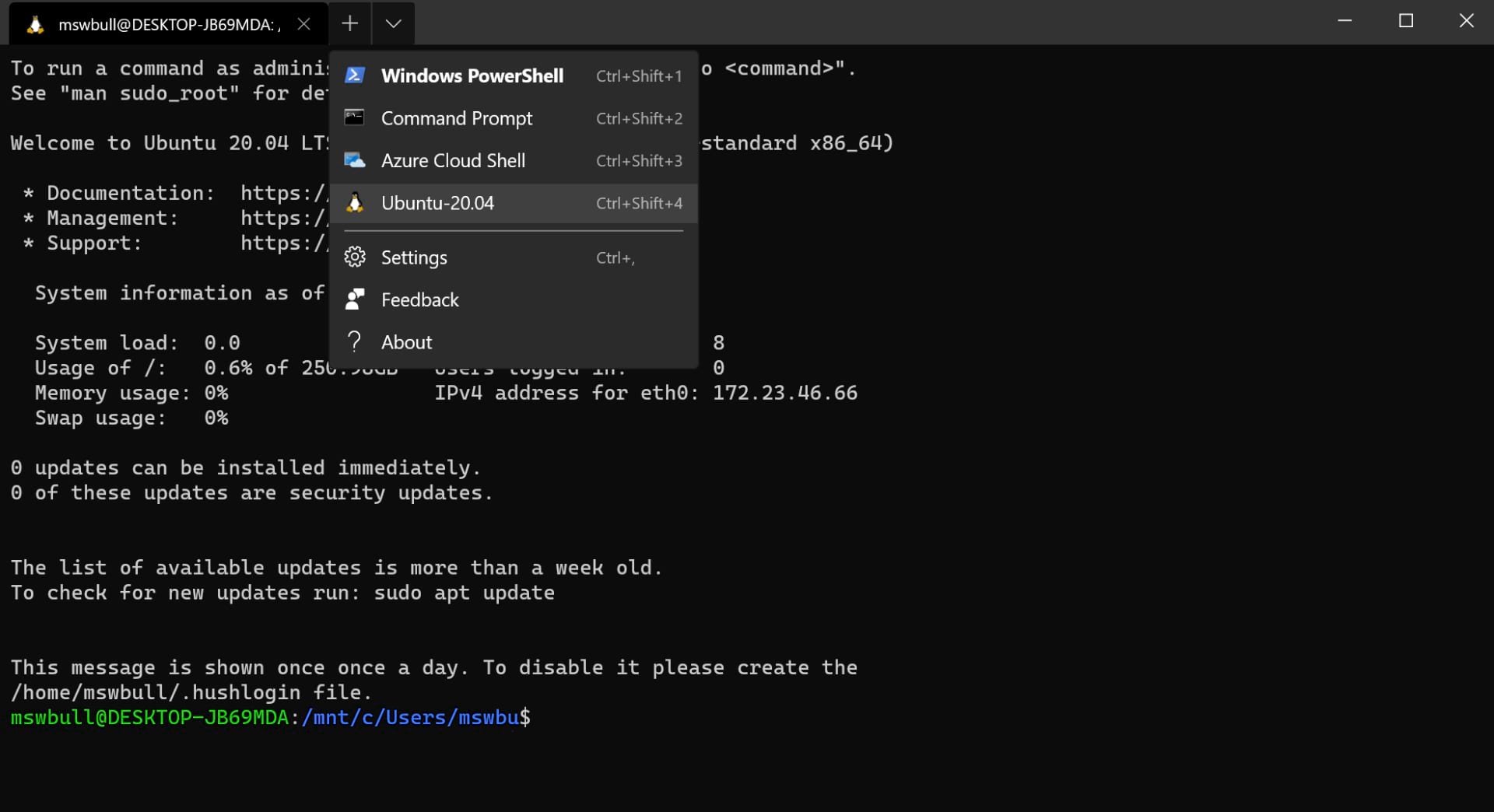Click the green mswbull@DESKTOP-JB69MDA prompt text
This screenshot has width=1494, height=812.
click(x=149, y=717)
